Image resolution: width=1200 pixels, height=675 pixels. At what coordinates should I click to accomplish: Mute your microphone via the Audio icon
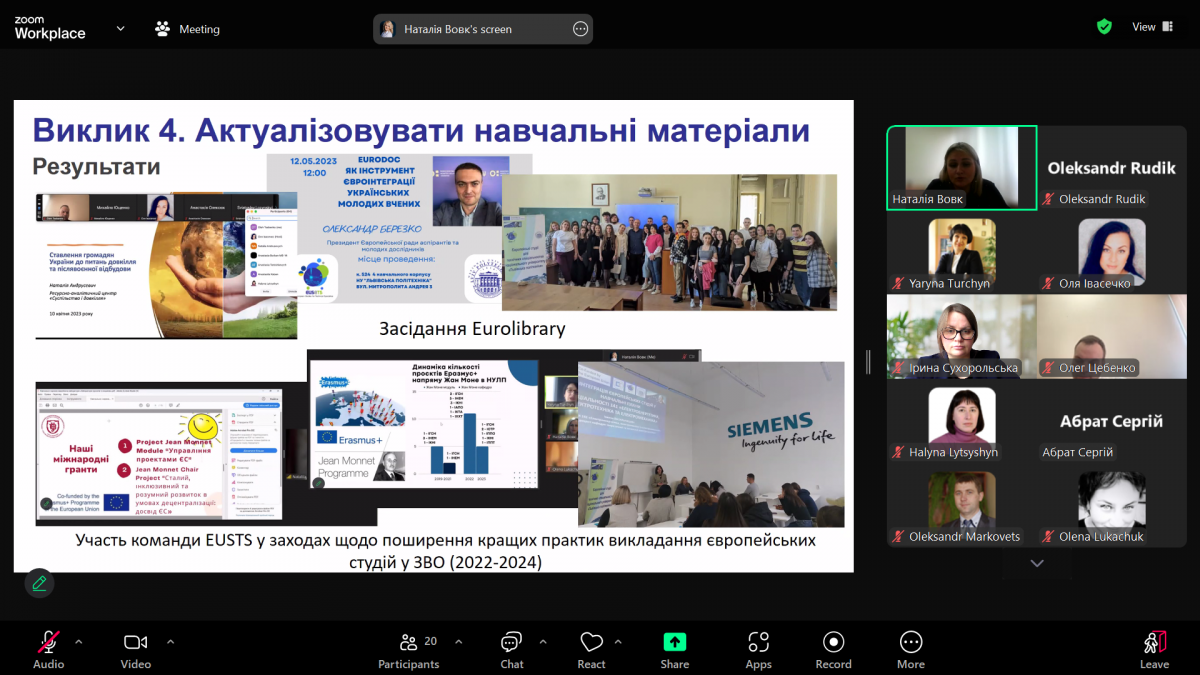[48, 643]
